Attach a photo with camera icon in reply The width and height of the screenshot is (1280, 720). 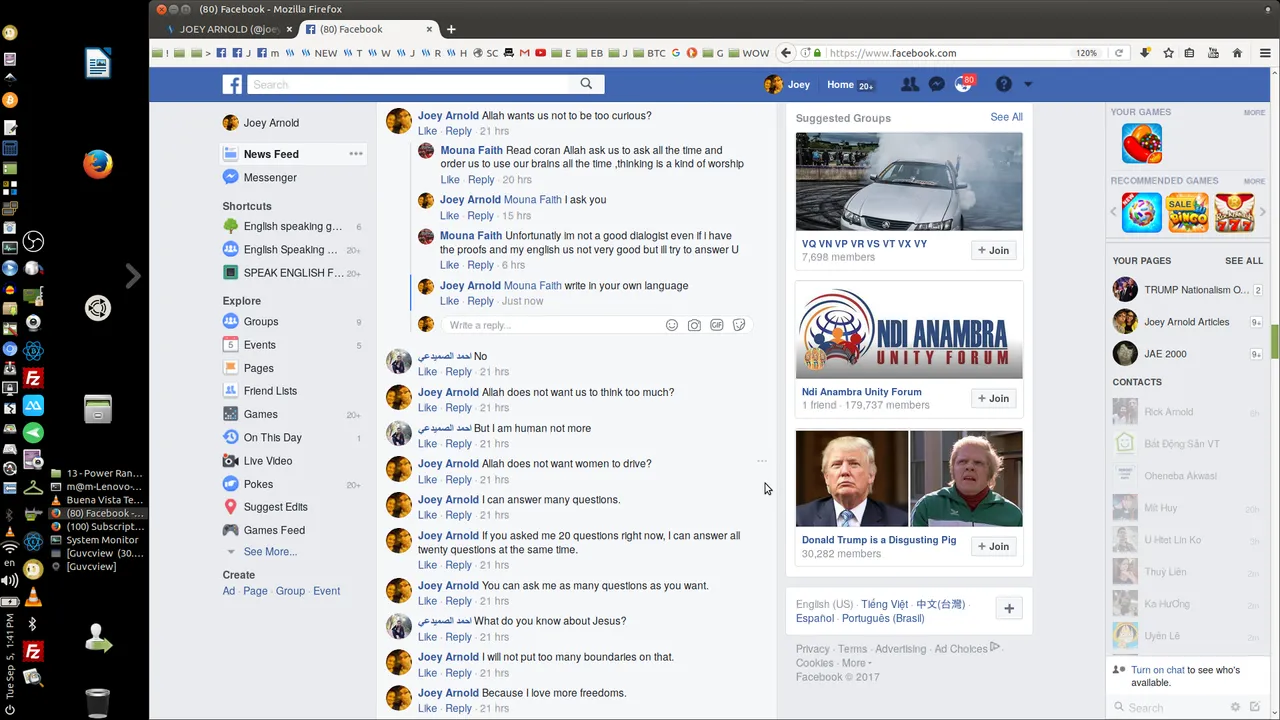coord(694,325)
